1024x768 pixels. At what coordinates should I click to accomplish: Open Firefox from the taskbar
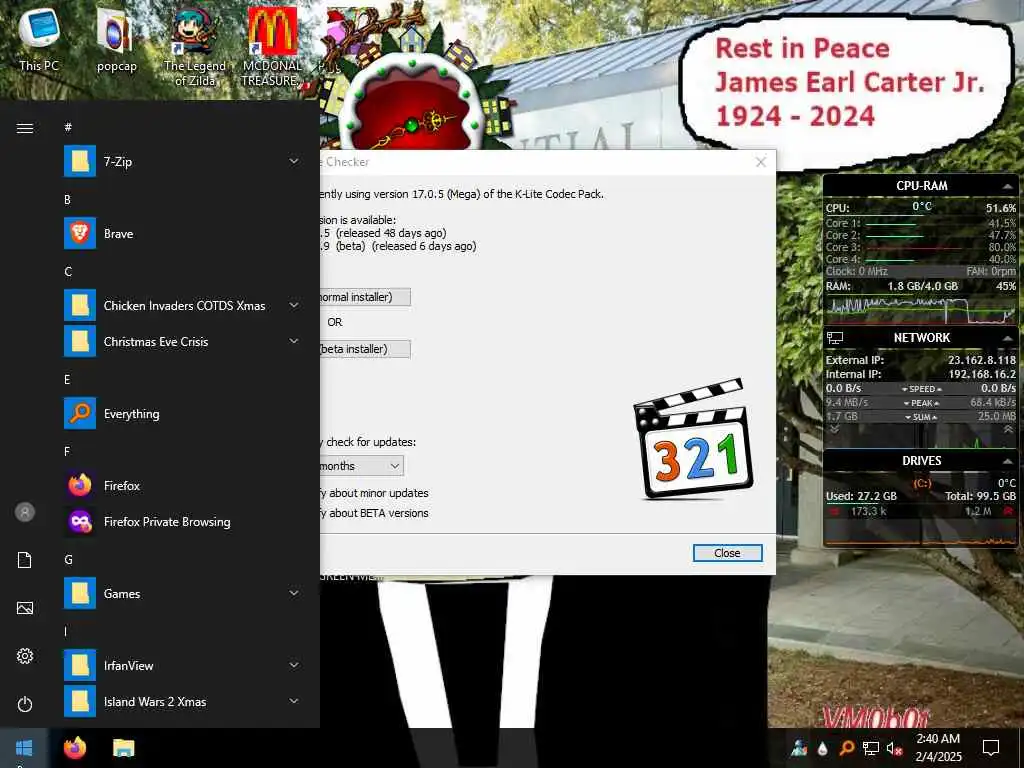tap(75, 748)
